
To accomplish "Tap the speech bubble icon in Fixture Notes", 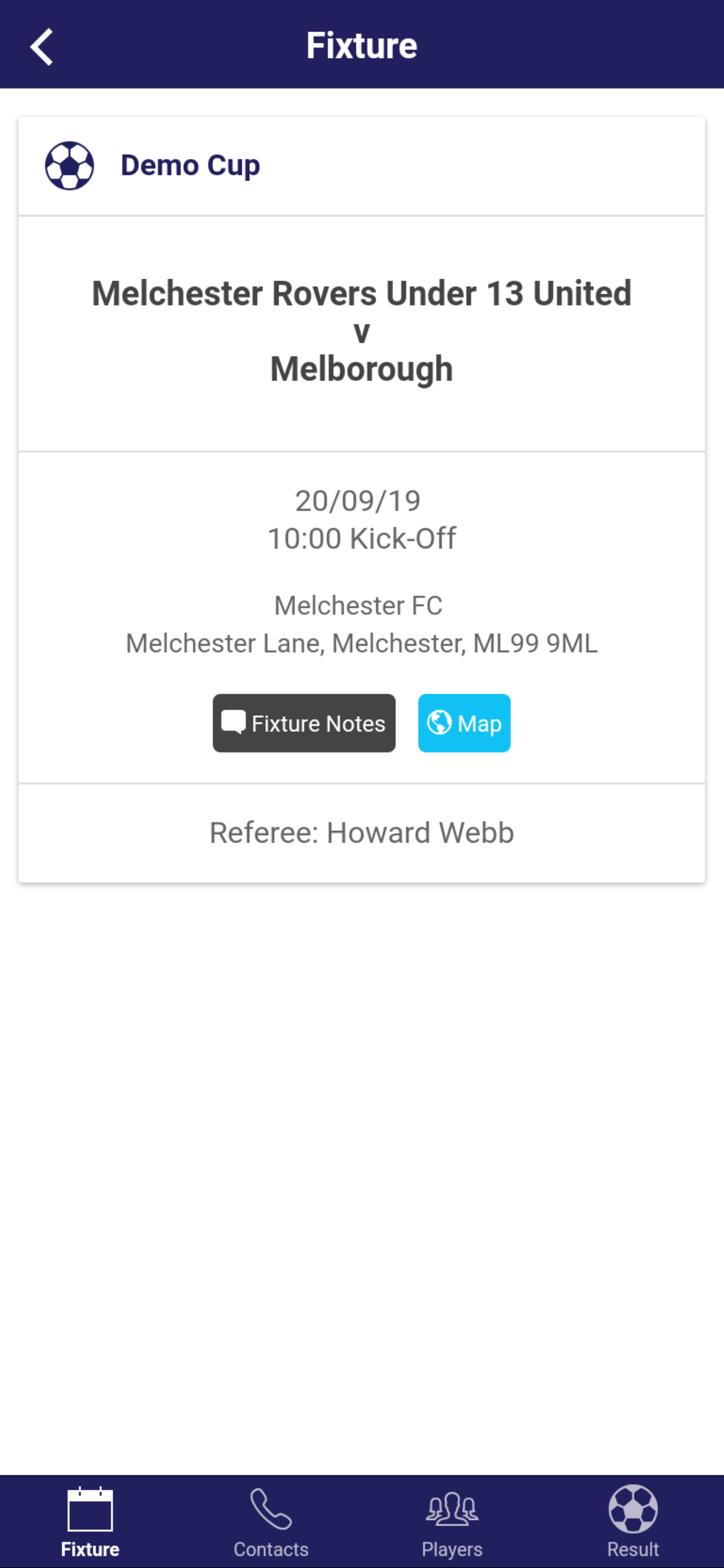I will click(233, 722).
